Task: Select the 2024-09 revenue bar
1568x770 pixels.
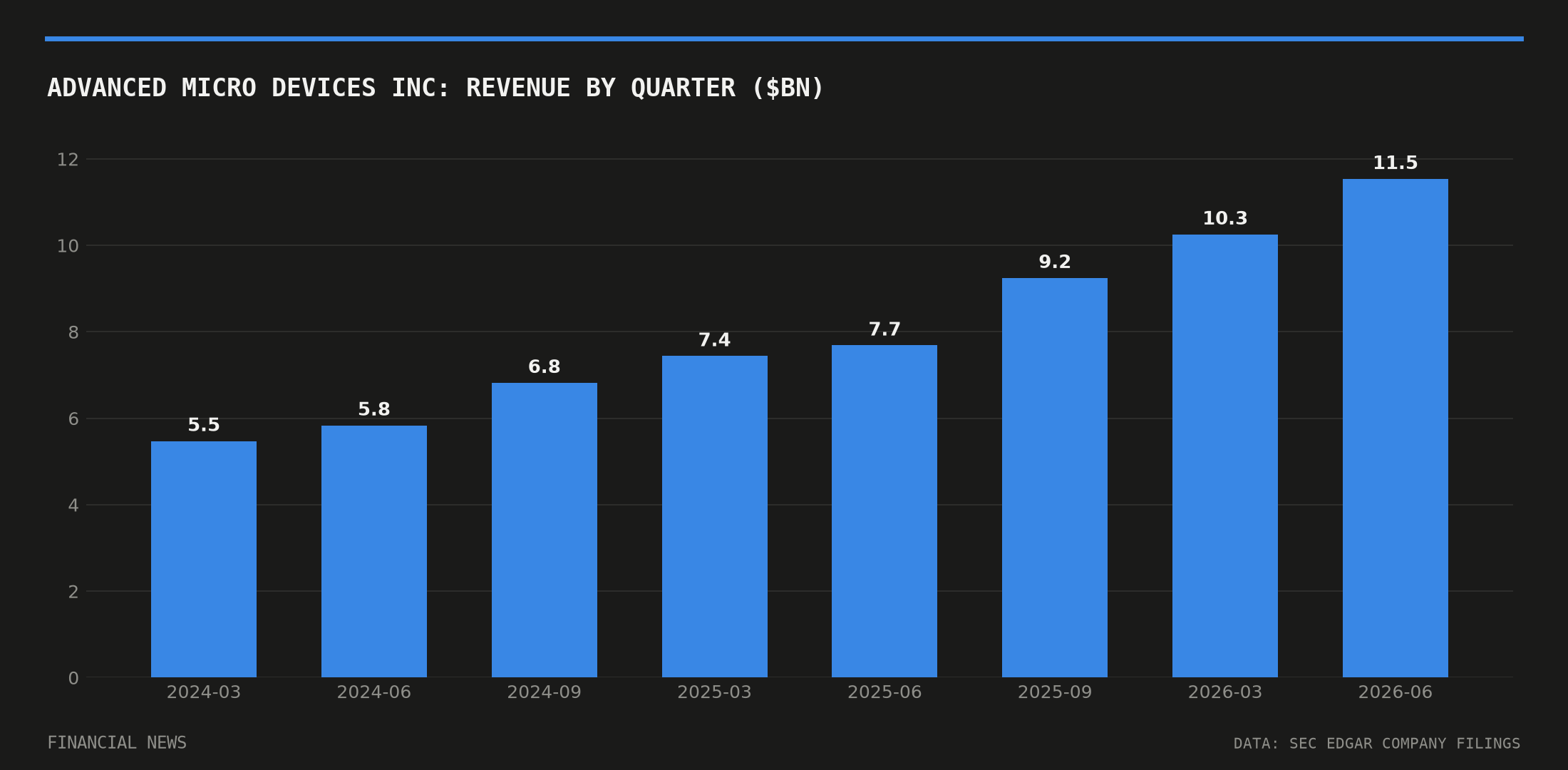Action: (x=545, y=530)
